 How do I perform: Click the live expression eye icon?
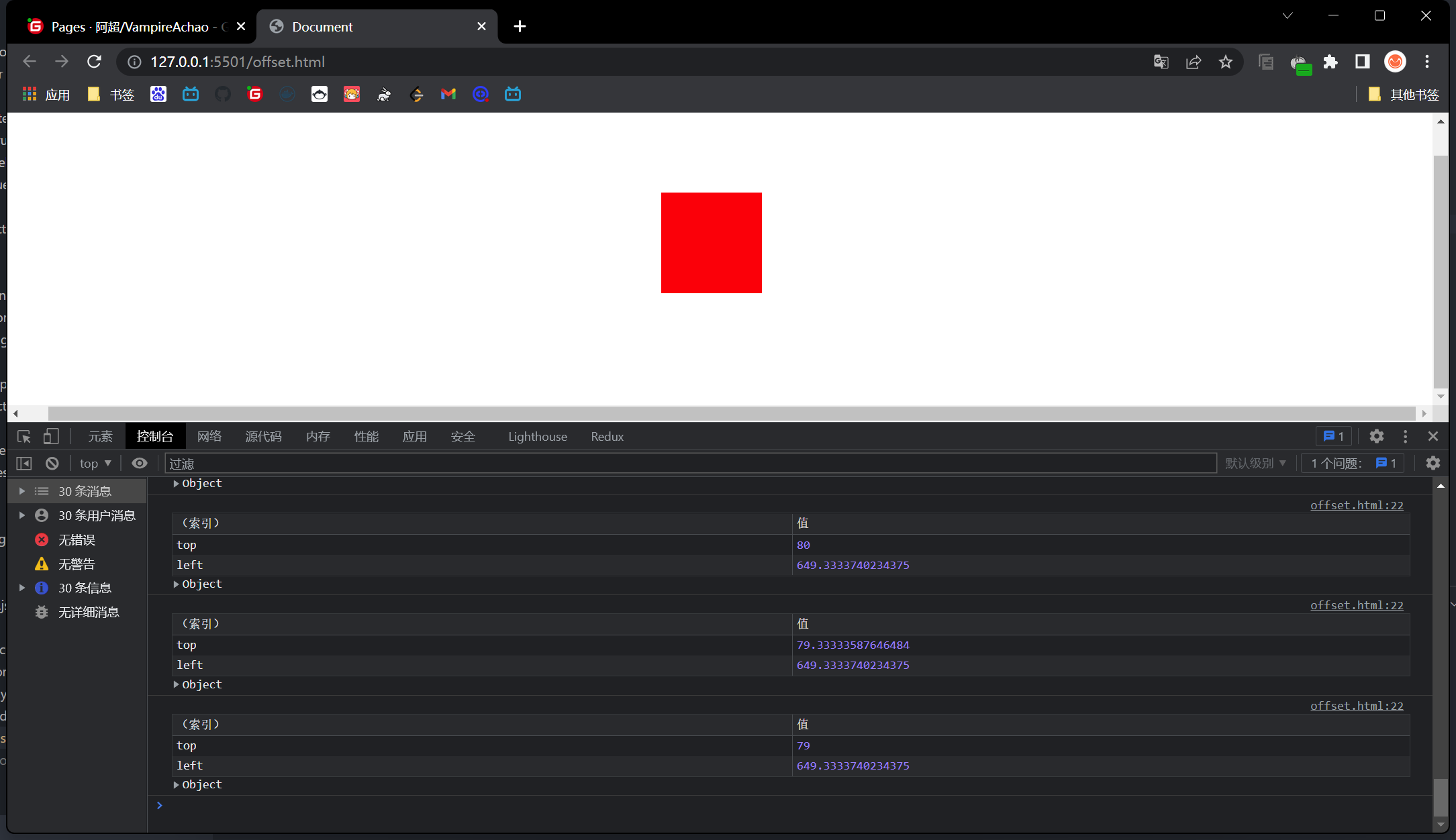coord(139,464)
